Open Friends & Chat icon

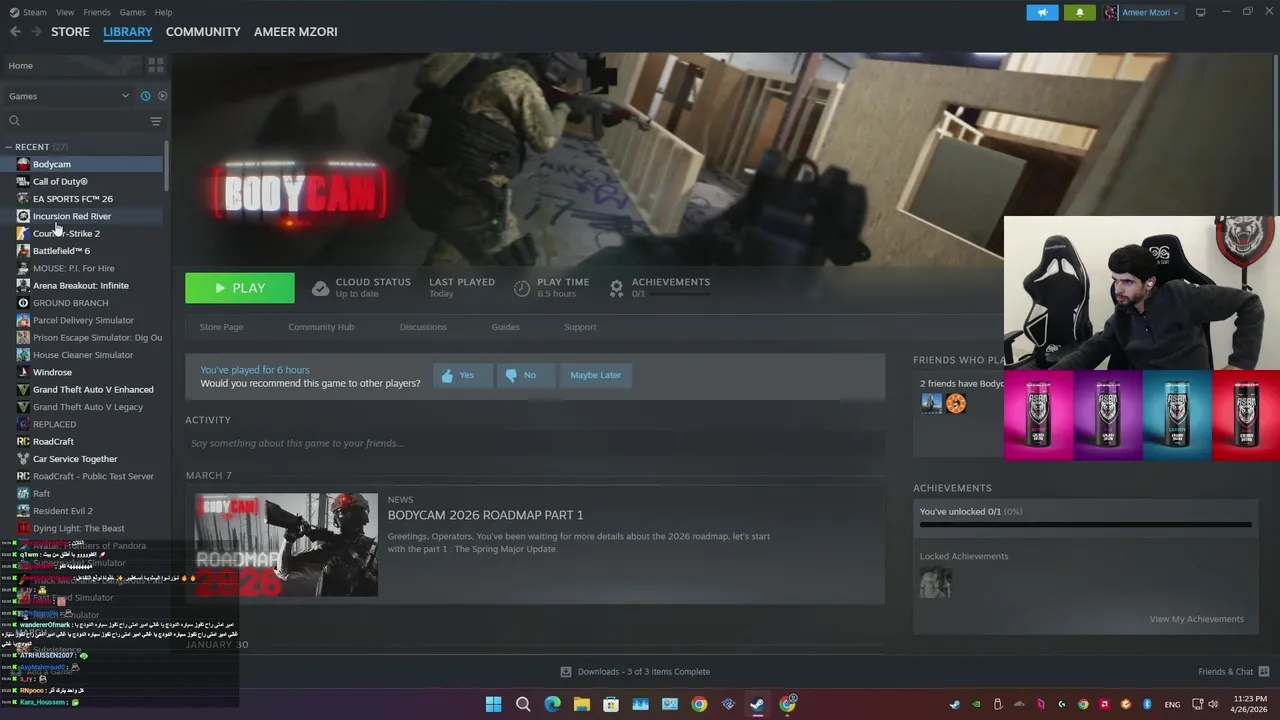pos(1264,672)
